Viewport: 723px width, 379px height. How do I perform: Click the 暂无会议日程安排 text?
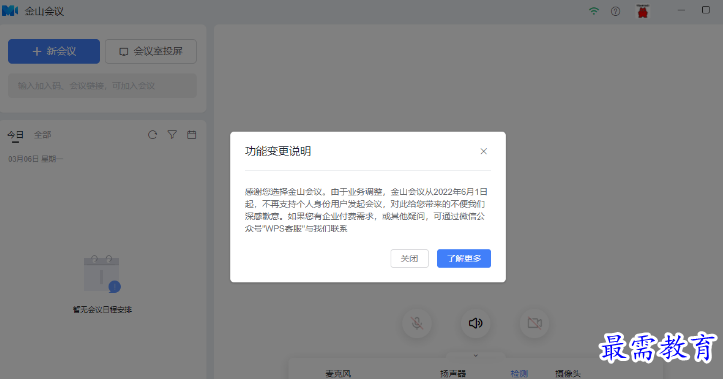click(102, 309)
